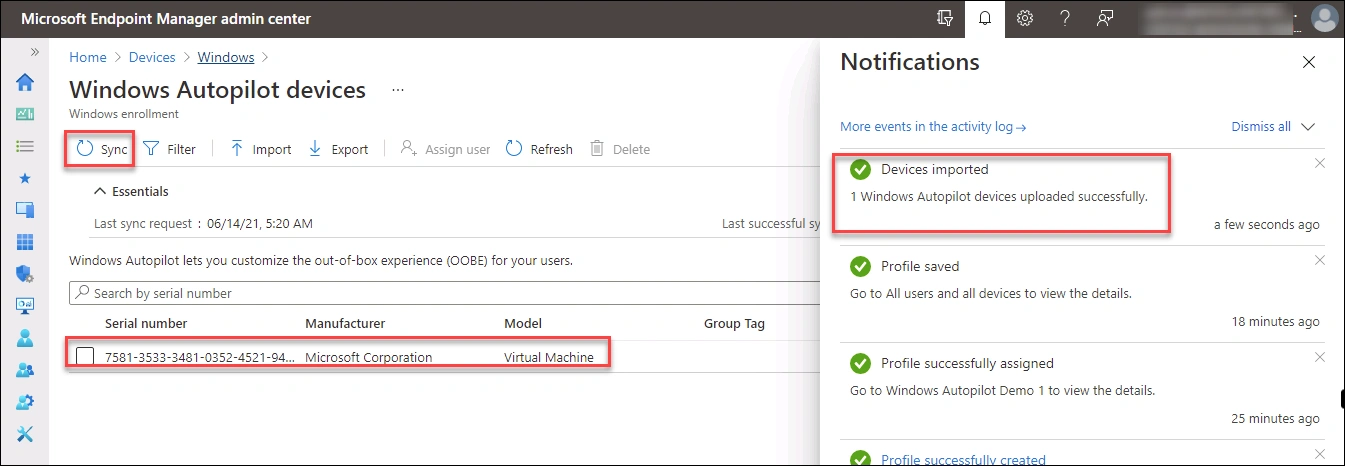
Task: Go to Windows breadcrumb
Action: pyautogui.click(x=226, y=57)
